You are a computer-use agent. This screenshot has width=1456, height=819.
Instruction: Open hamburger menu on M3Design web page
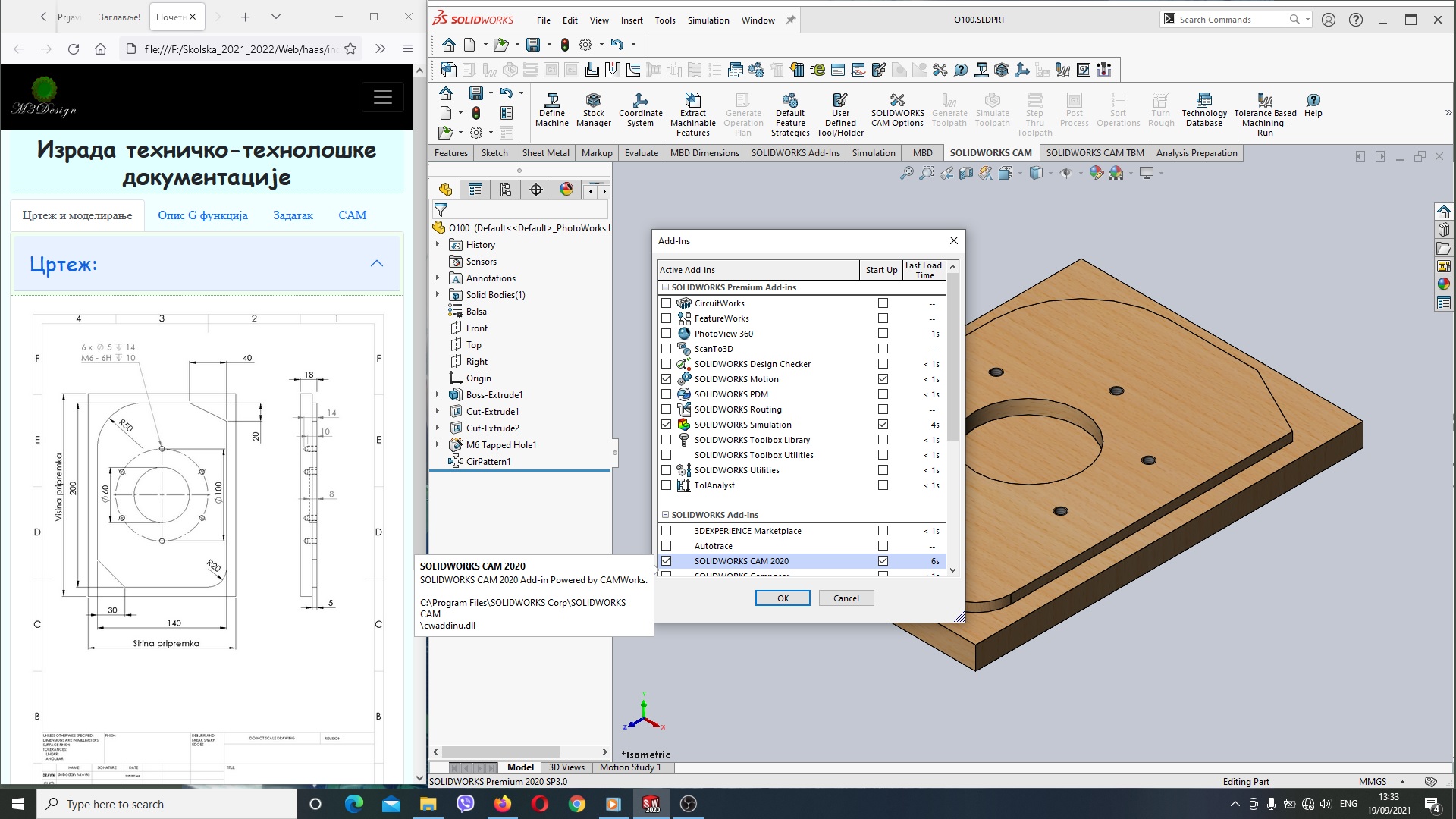383,97
